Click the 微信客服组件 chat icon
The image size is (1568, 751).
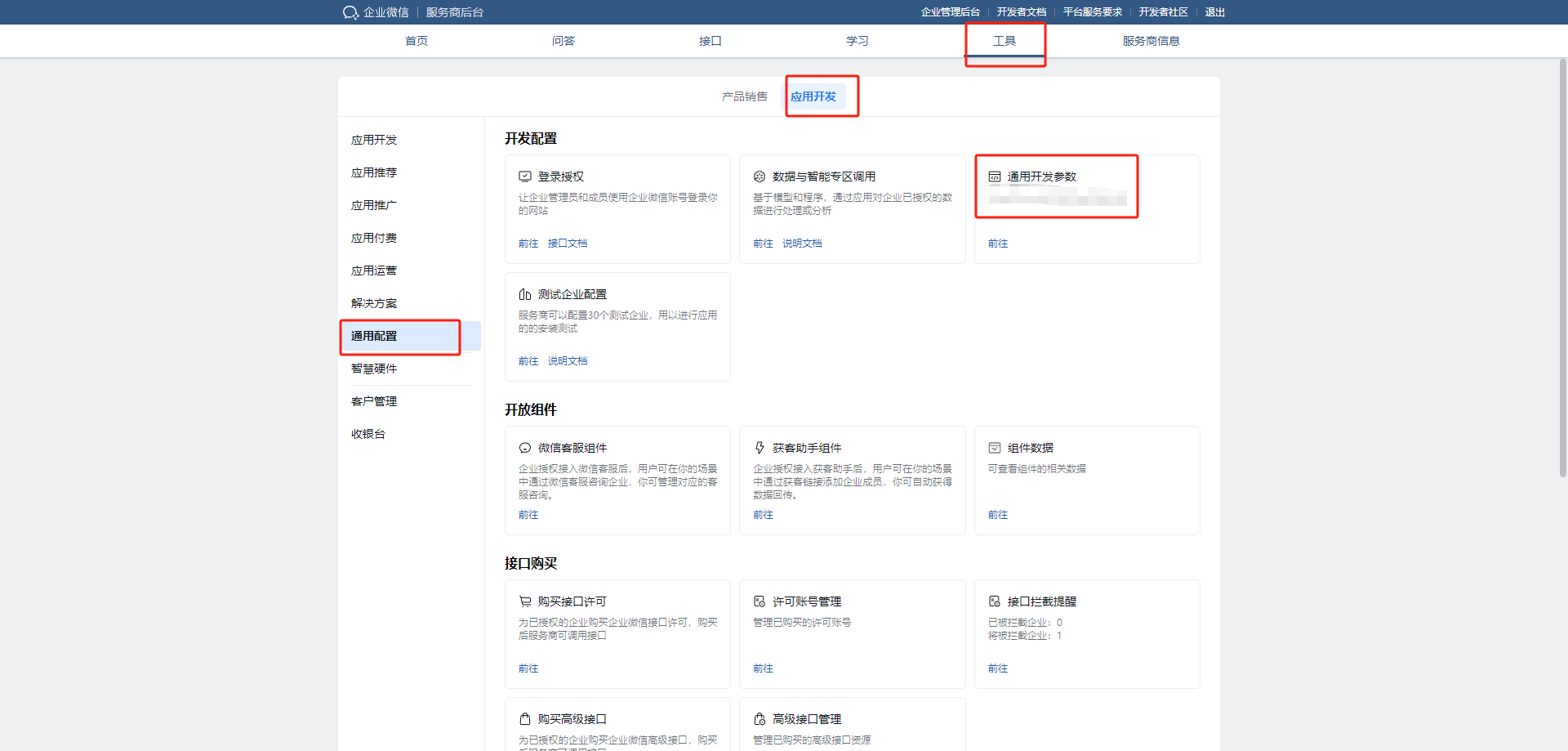tap(525, 448)
